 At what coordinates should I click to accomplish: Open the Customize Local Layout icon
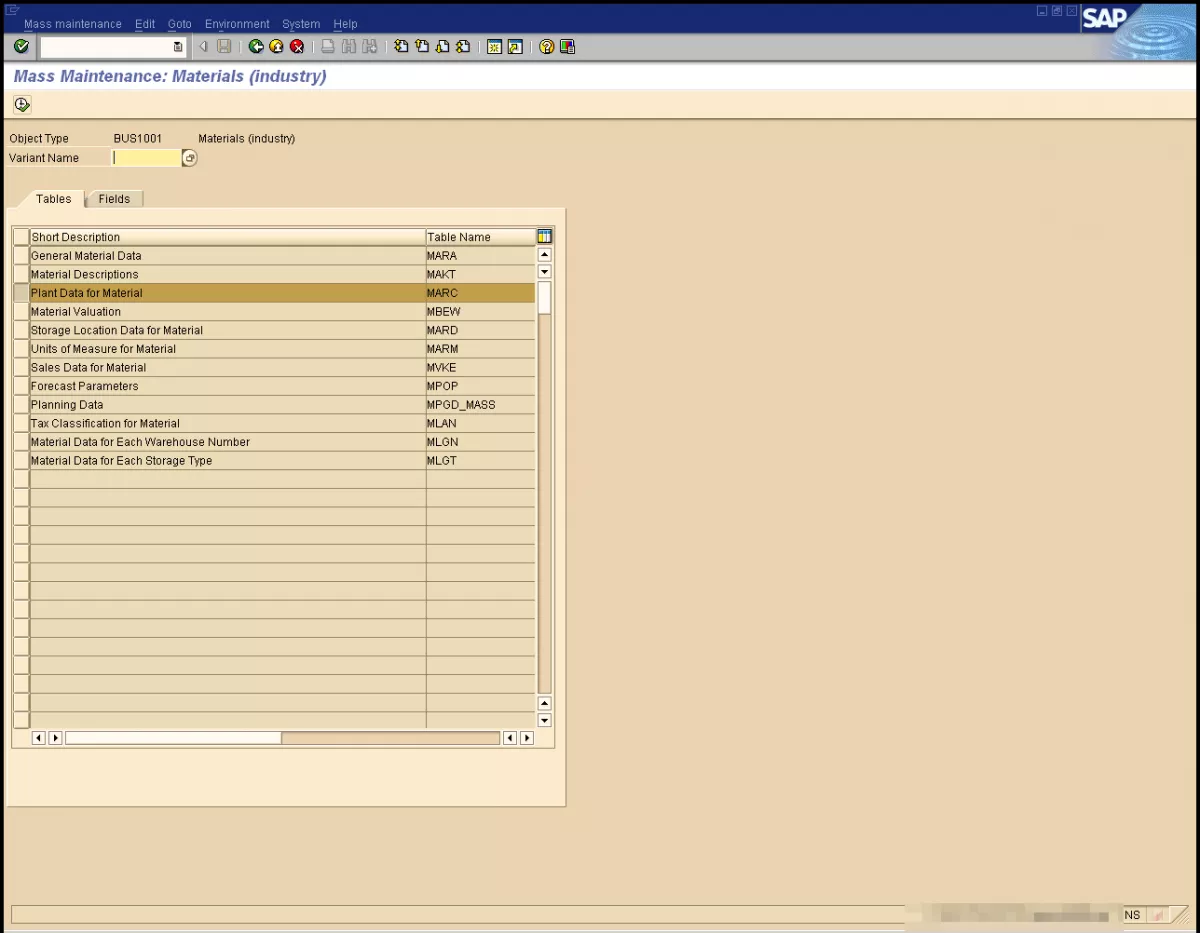coord(567,47)
